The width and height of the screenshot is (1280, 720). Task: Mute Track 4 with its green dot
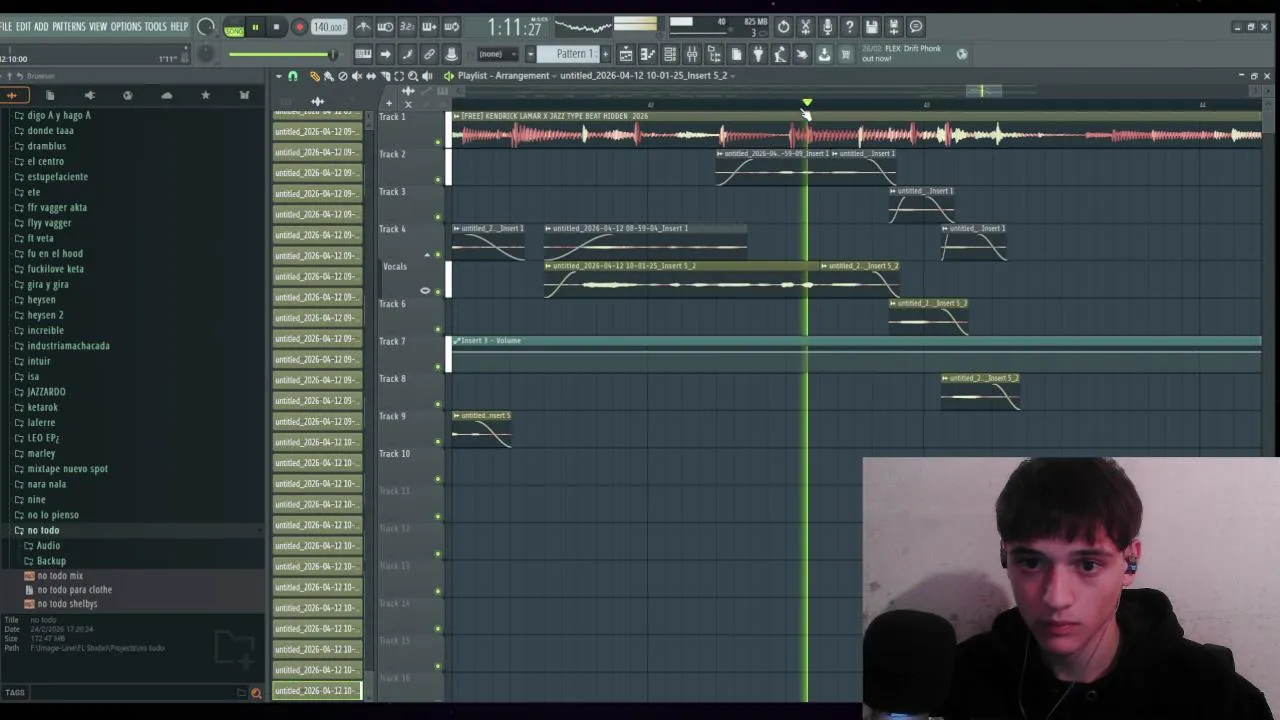[x=438, y=254]
